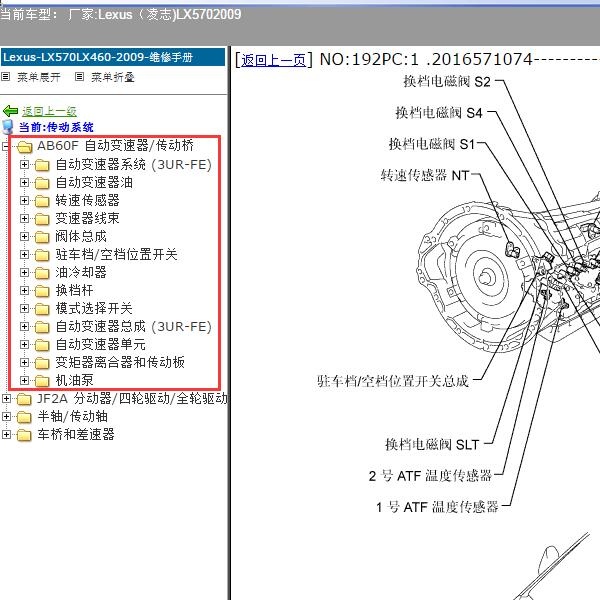Click the 菜单展开 list icon
The image size is (600, 600).
tap(5, 77)
